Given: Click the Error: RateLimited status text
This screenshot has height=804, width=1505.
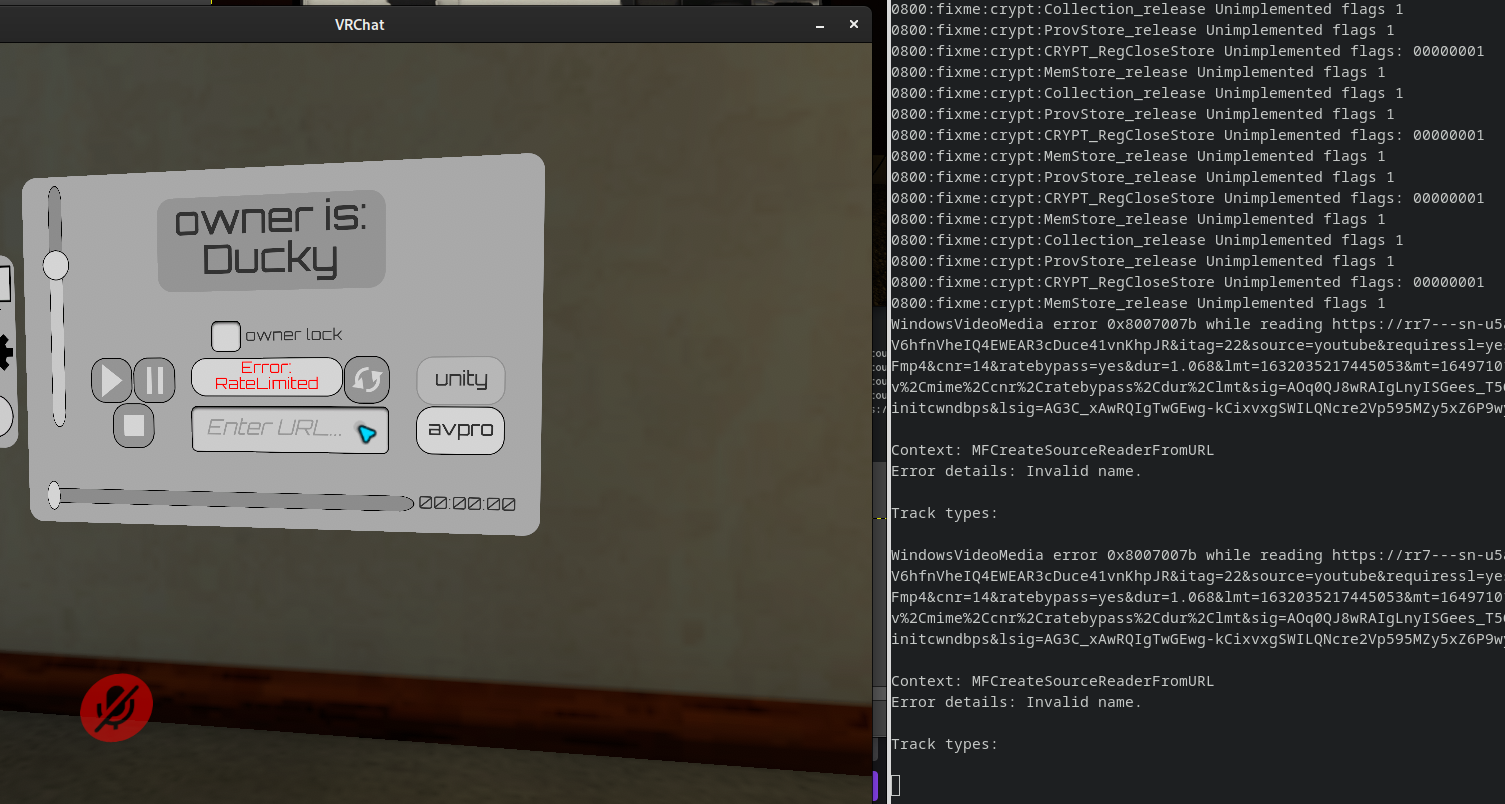Looking at the screenshot, I should [267, 377].
